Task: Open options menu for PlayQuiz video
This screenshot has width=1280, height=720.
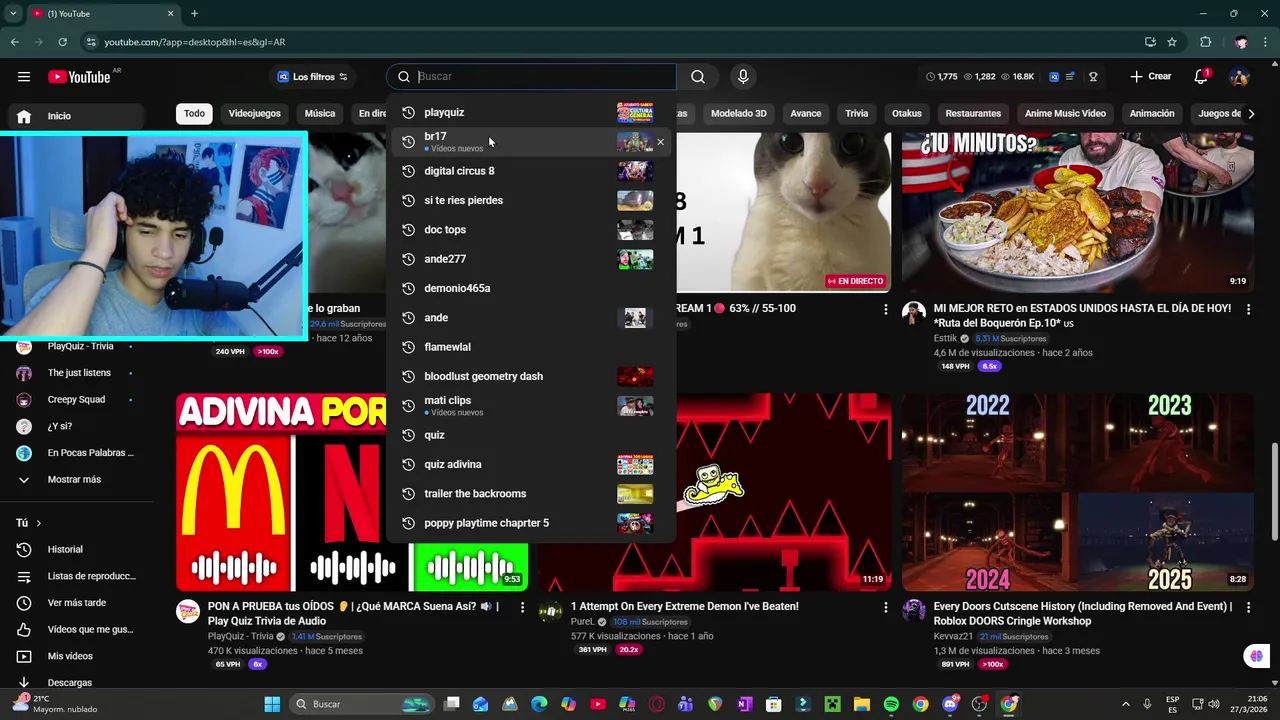Action: (523, 607)
